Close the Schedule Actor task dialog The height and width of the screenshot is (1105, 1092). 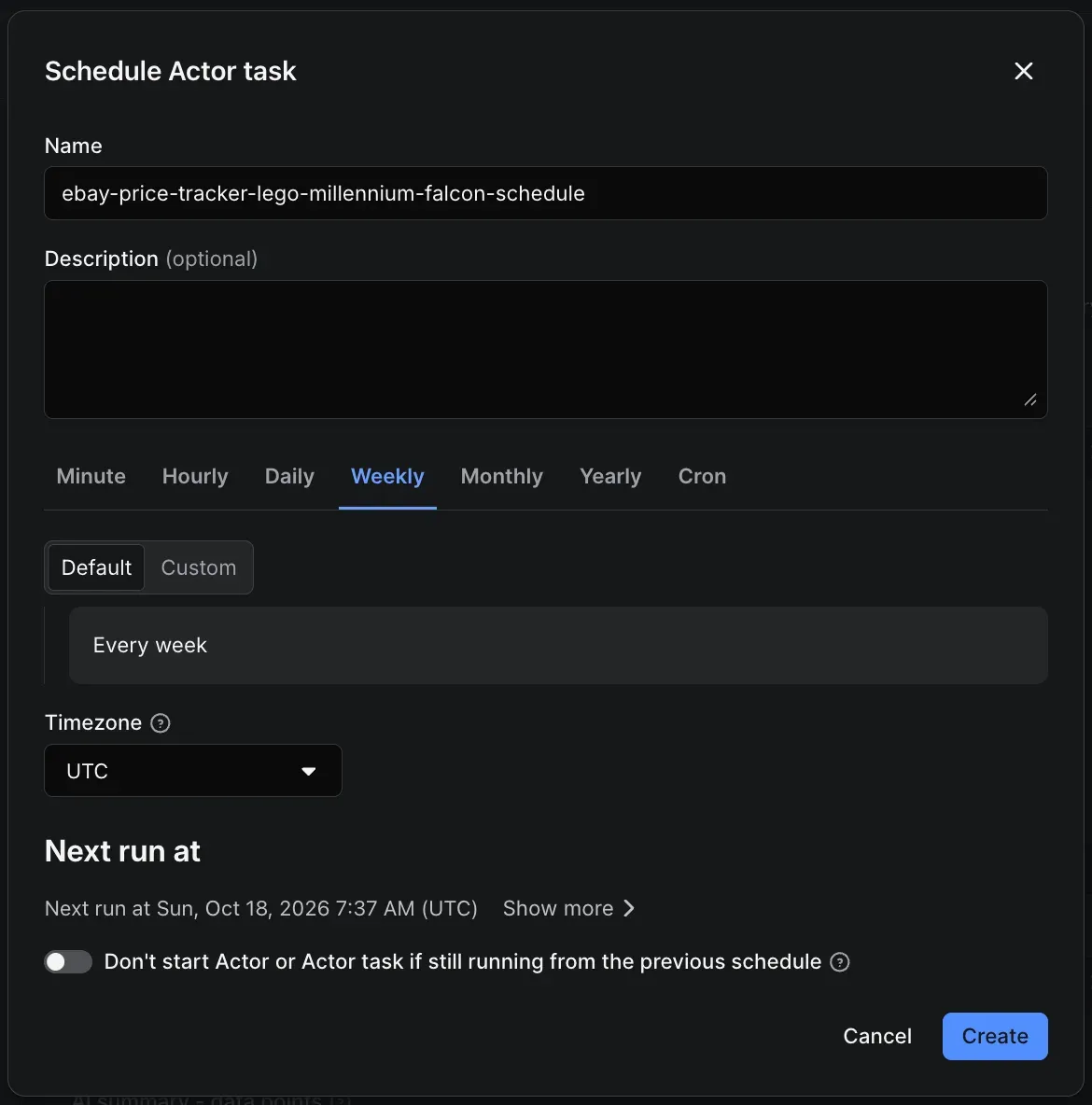click(x=1023, y=71)
